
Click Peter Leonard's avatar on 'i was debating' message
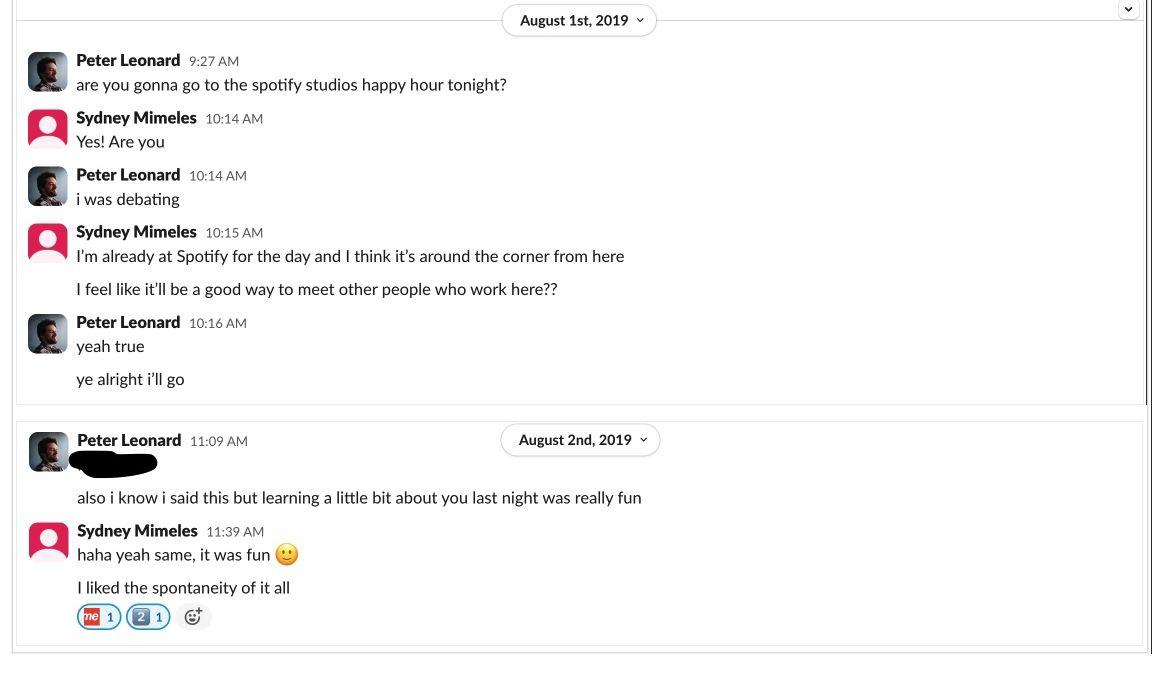coord(48,186)
